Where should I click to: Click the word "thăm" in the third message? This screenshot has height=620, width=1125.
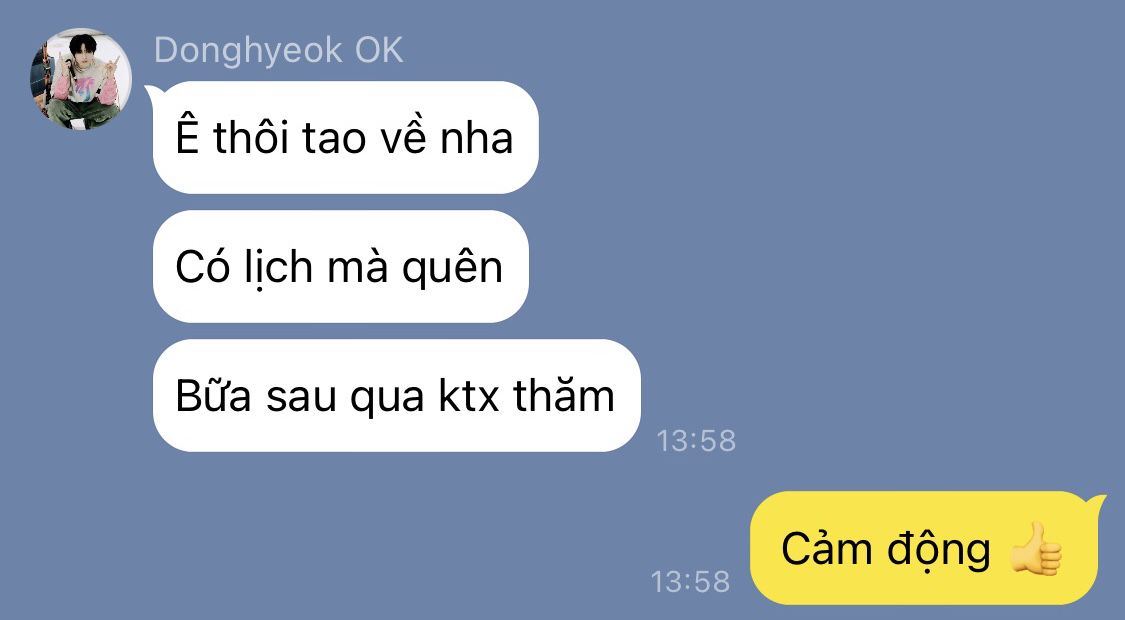point(564,393)
